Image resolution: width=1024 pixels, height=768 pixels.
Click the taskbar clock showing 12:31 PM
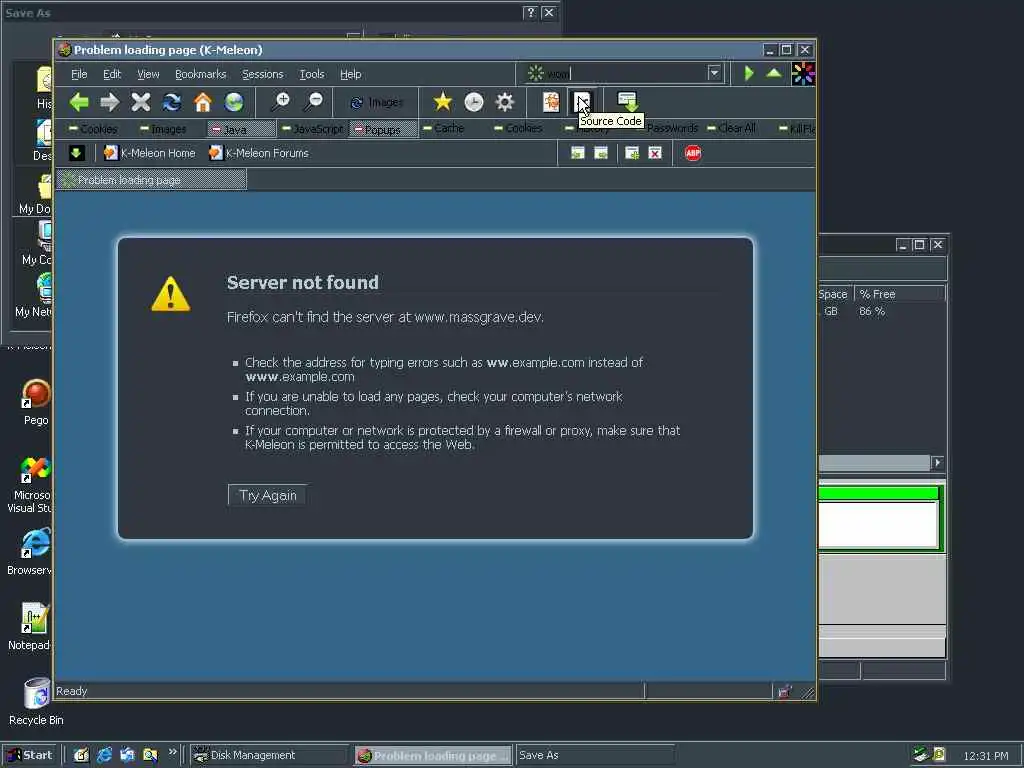pos(985,756)
